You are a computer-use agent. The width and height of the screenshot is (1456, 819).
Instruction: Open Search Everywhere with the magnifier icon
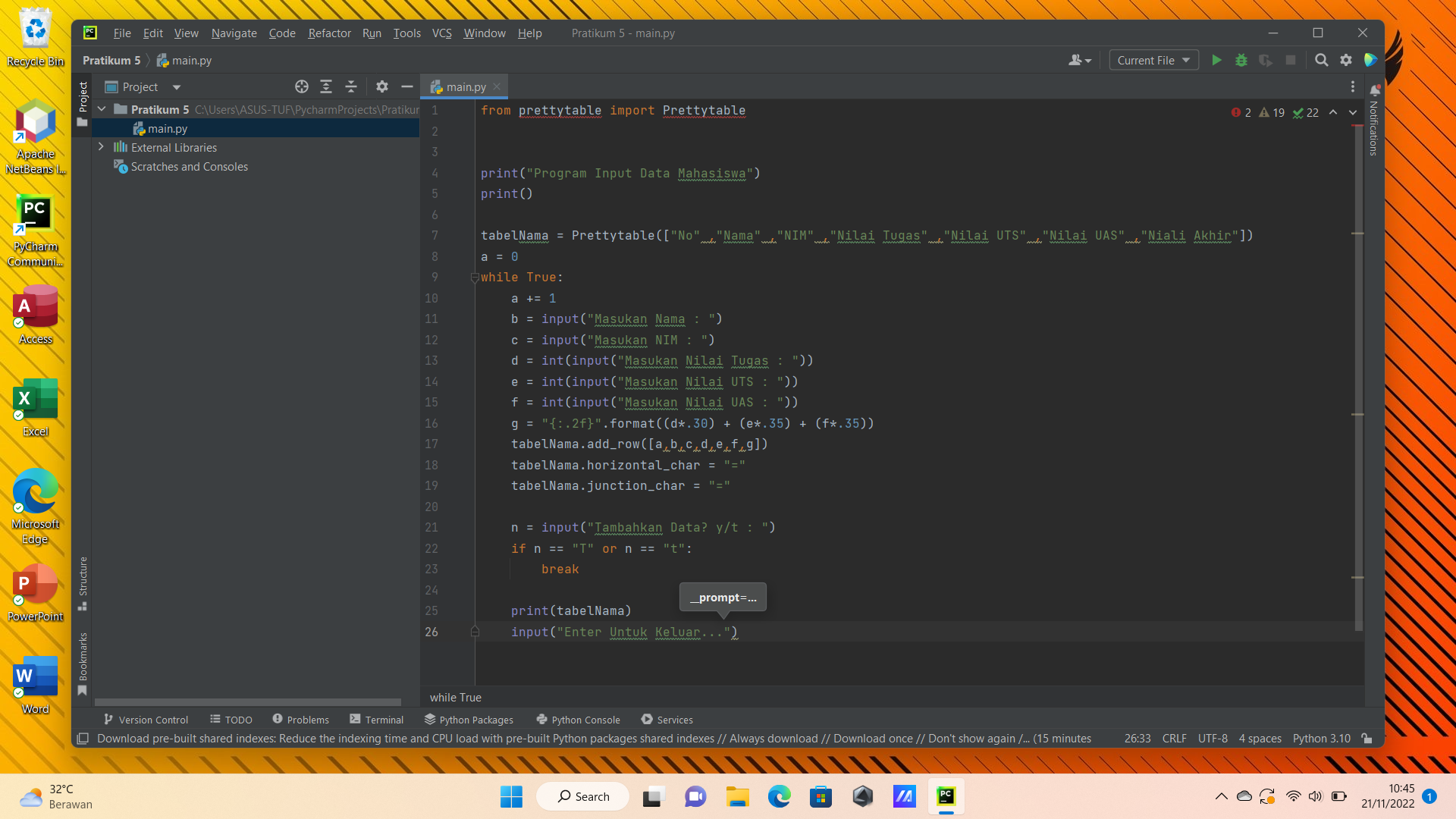[x=1322, y=60]
